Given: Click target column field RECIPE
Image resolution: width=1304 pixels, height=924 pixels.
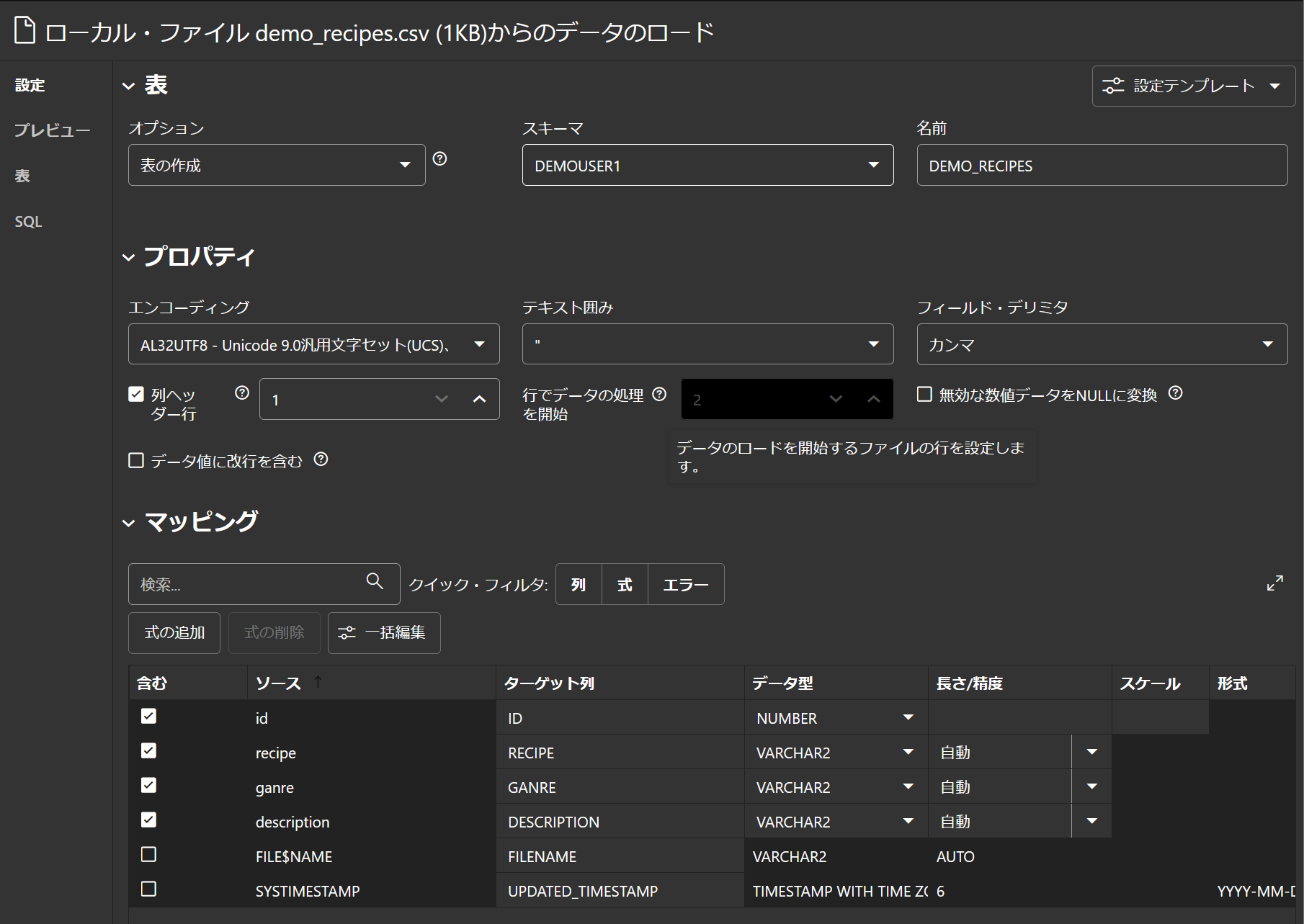Looking at the screenshot, I should point(620,752).
